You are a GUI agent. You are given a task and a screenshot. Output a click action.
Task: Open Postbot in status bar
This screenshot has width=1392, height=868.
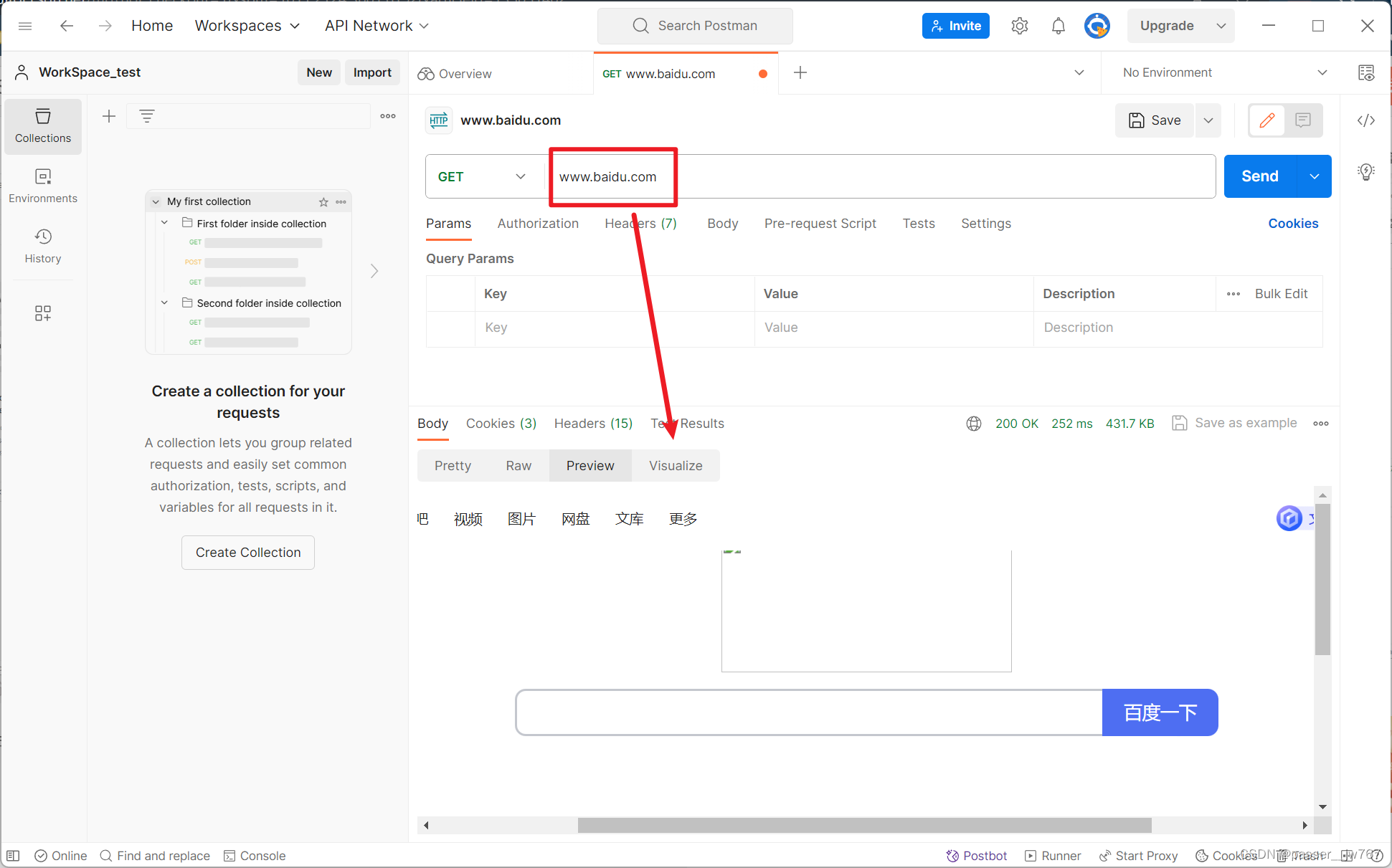coord(976,856)
